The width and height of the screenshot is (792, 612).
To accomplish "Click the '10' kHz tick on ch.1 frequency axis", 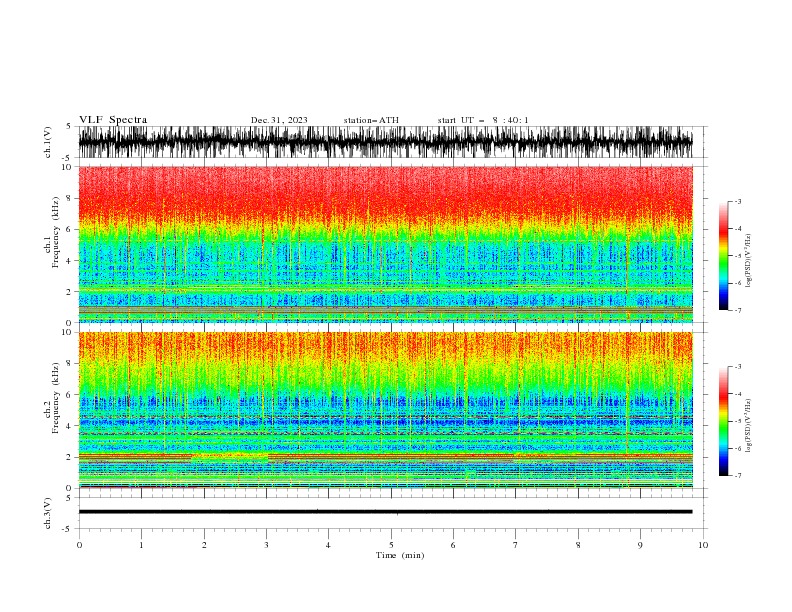I will tap(67, 167).
